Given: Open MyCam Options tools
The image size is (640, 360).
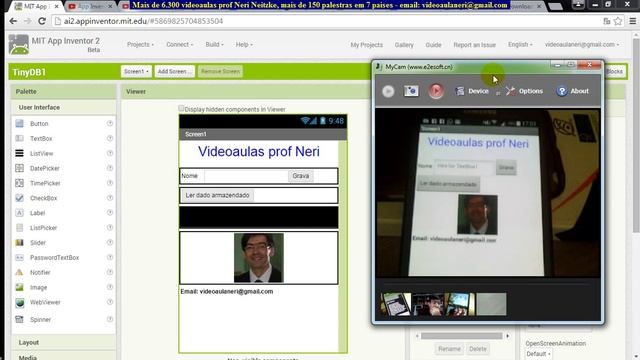Looking at the screenshot, I should 524,91.
